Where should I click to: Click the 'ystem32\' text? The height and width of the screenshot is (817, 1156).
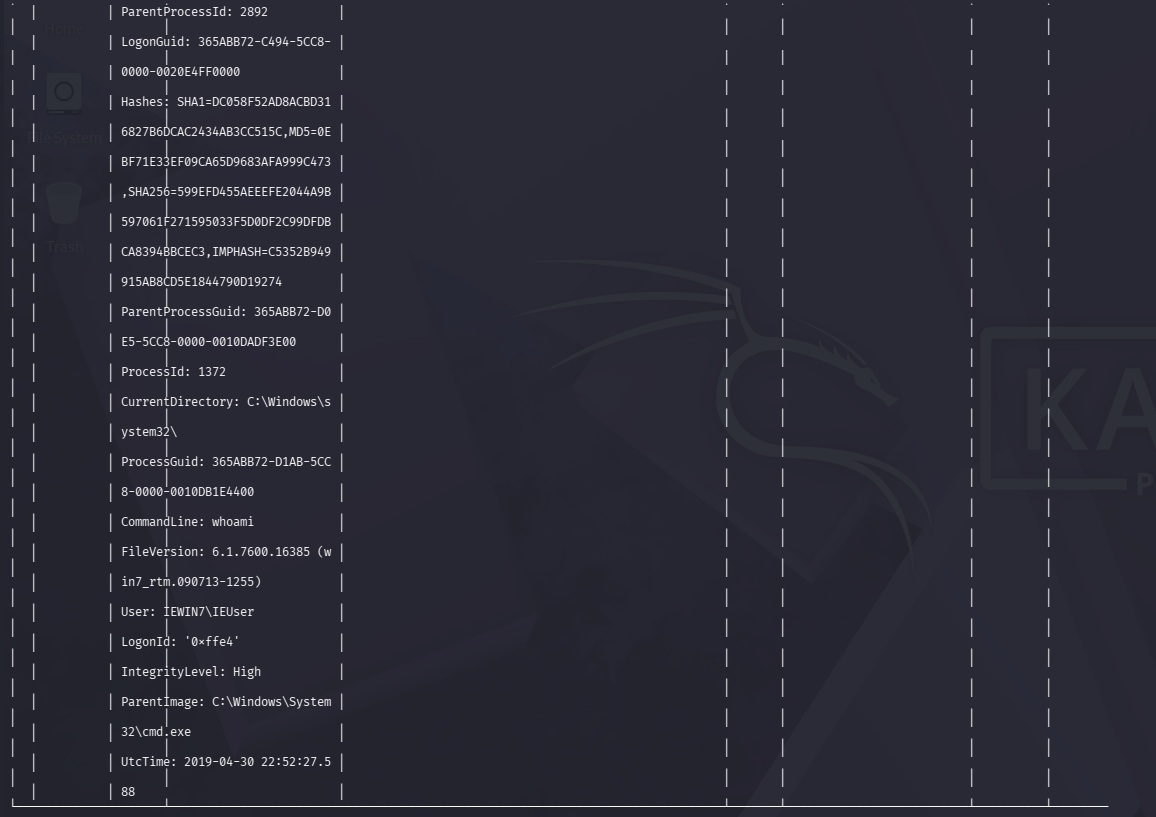click(x=149, y=432)
